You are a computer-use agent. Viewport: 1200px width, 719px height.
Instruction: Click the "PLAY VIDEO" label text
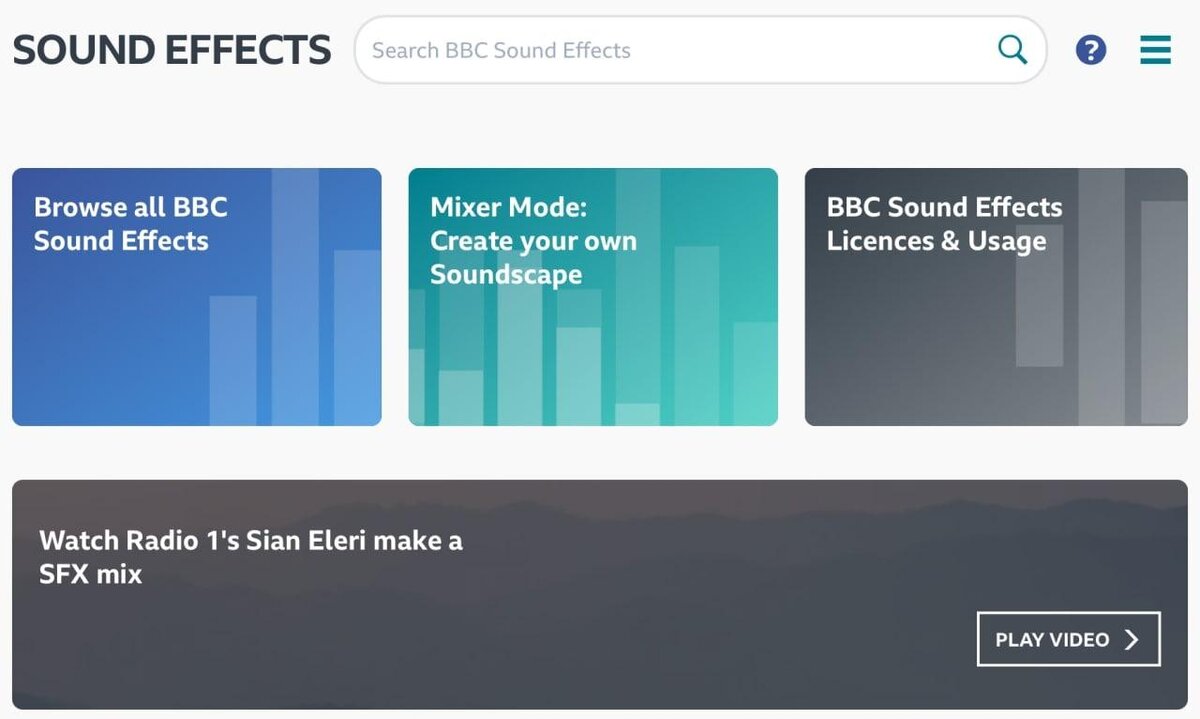[x=1051, y=640]
